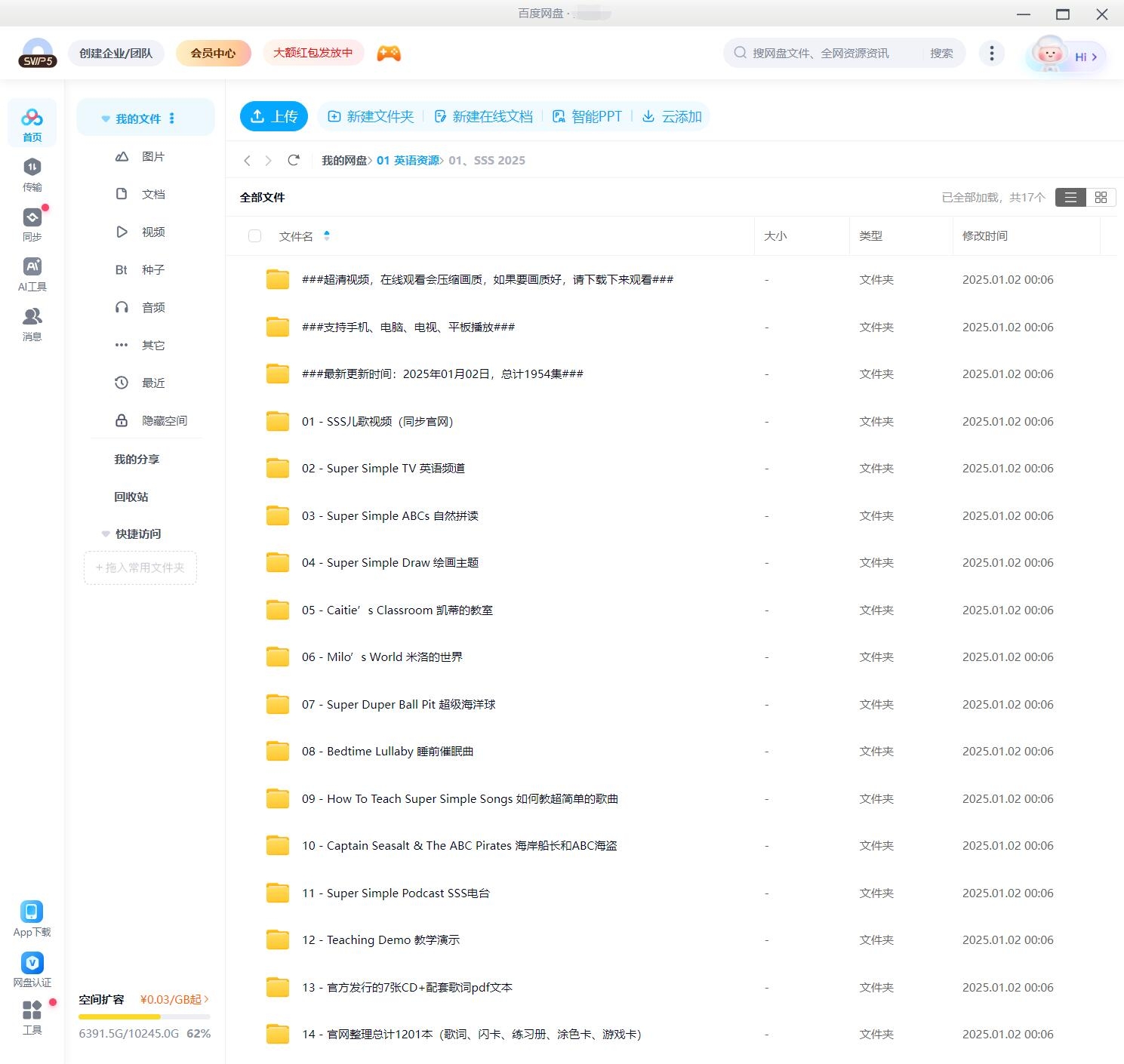Sort by 类型 column header

click(870, 236)
